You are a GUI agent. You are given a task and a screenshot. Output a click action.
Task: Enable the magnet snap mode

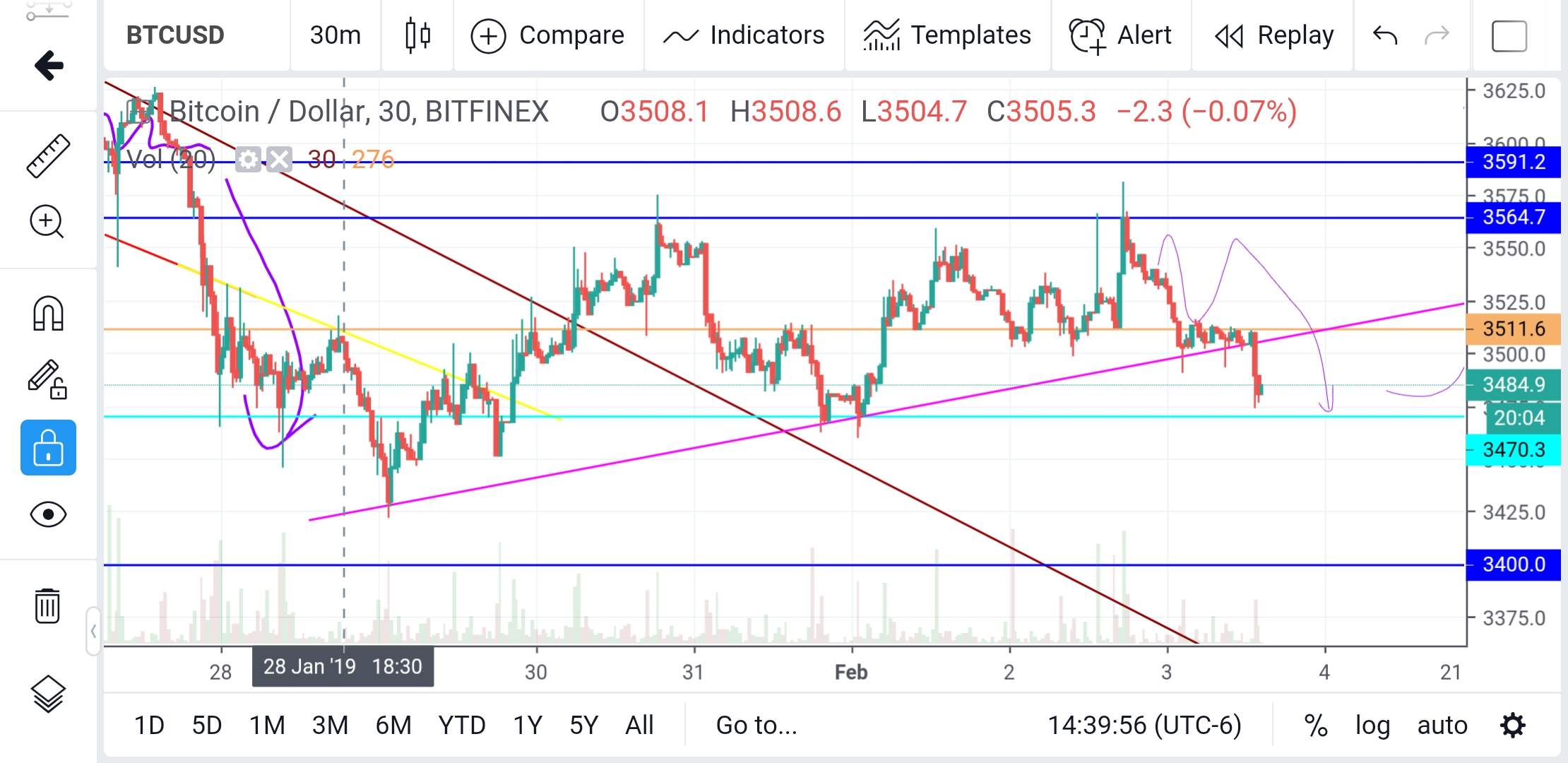pyautogui.click(x=48, y=313)
